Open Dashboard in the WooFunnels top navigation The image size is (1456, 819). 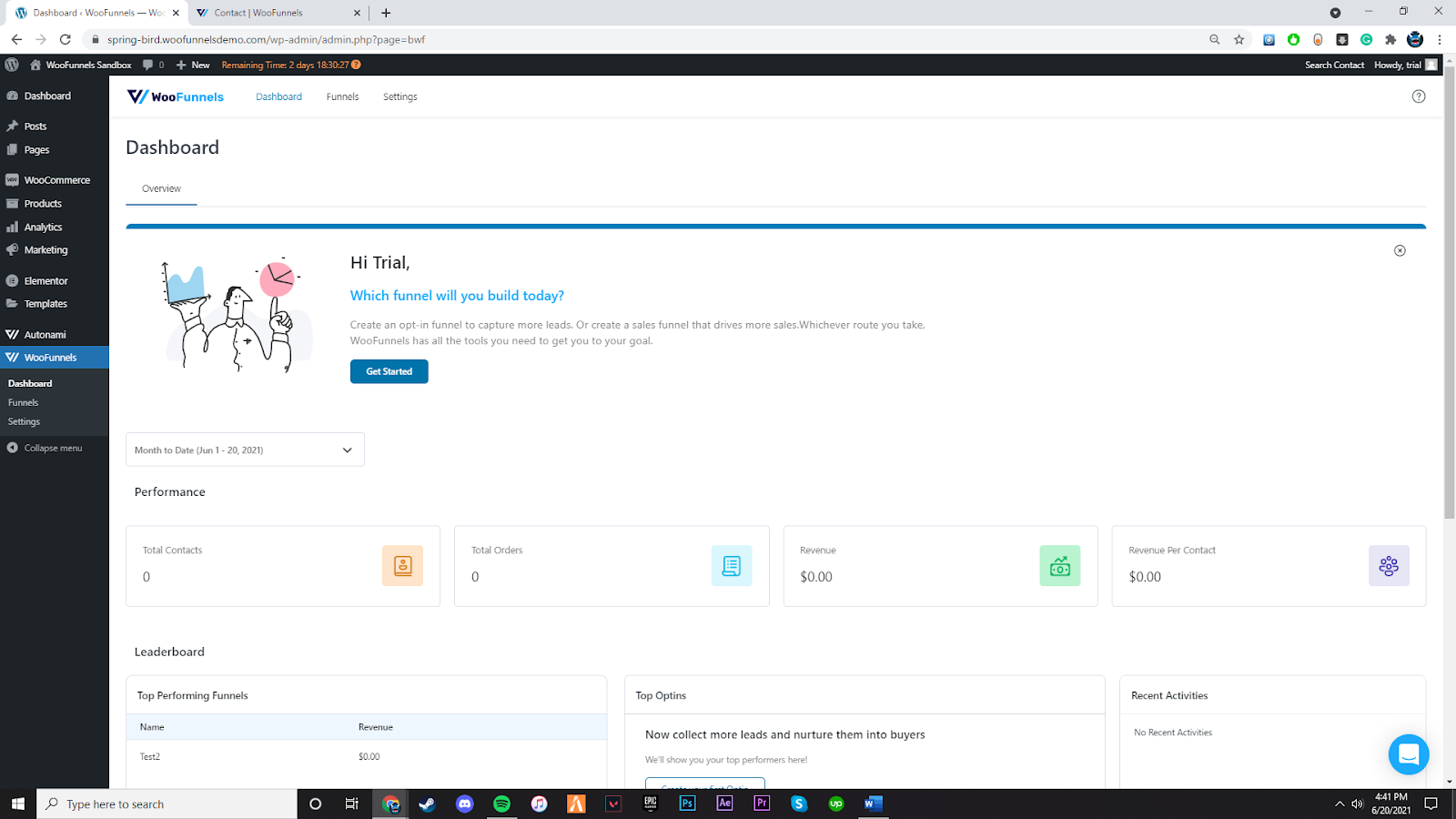tap(278, 96)
